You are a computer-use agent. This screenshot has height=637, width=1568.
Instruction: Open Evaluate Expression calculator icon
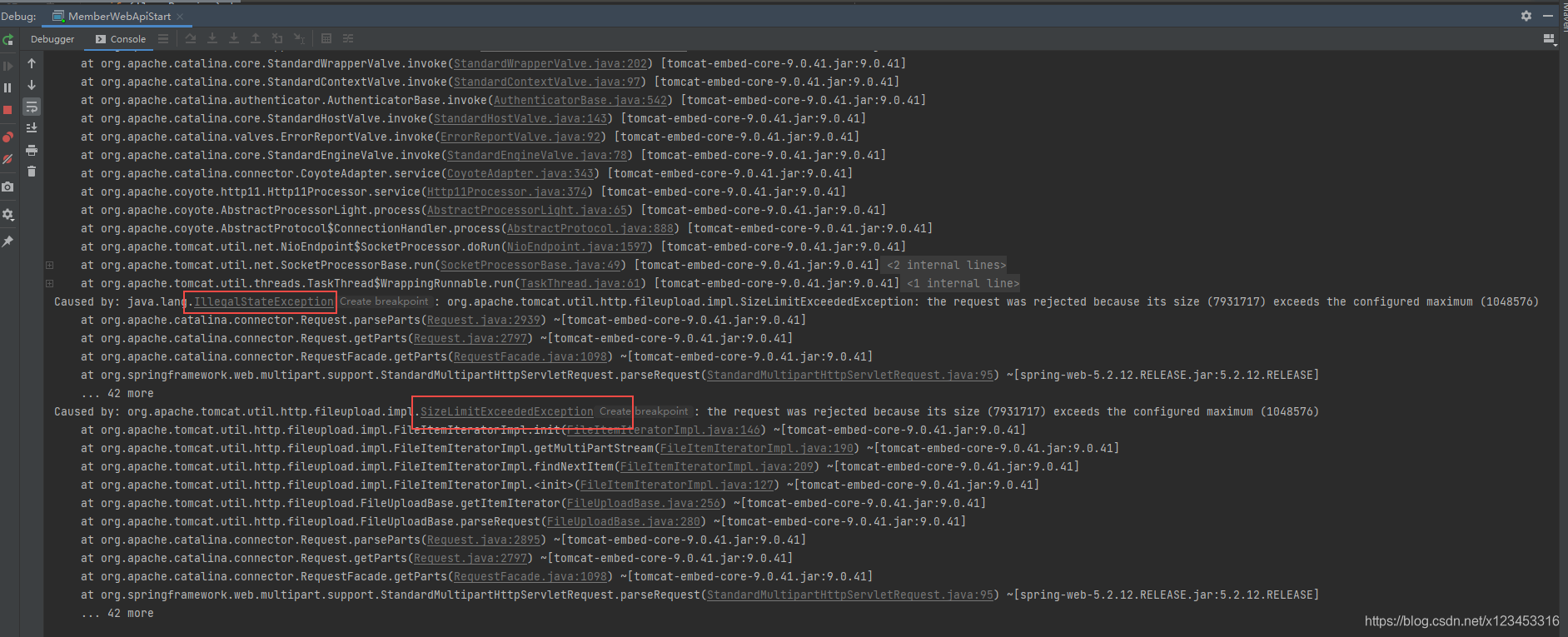[326, 38]
